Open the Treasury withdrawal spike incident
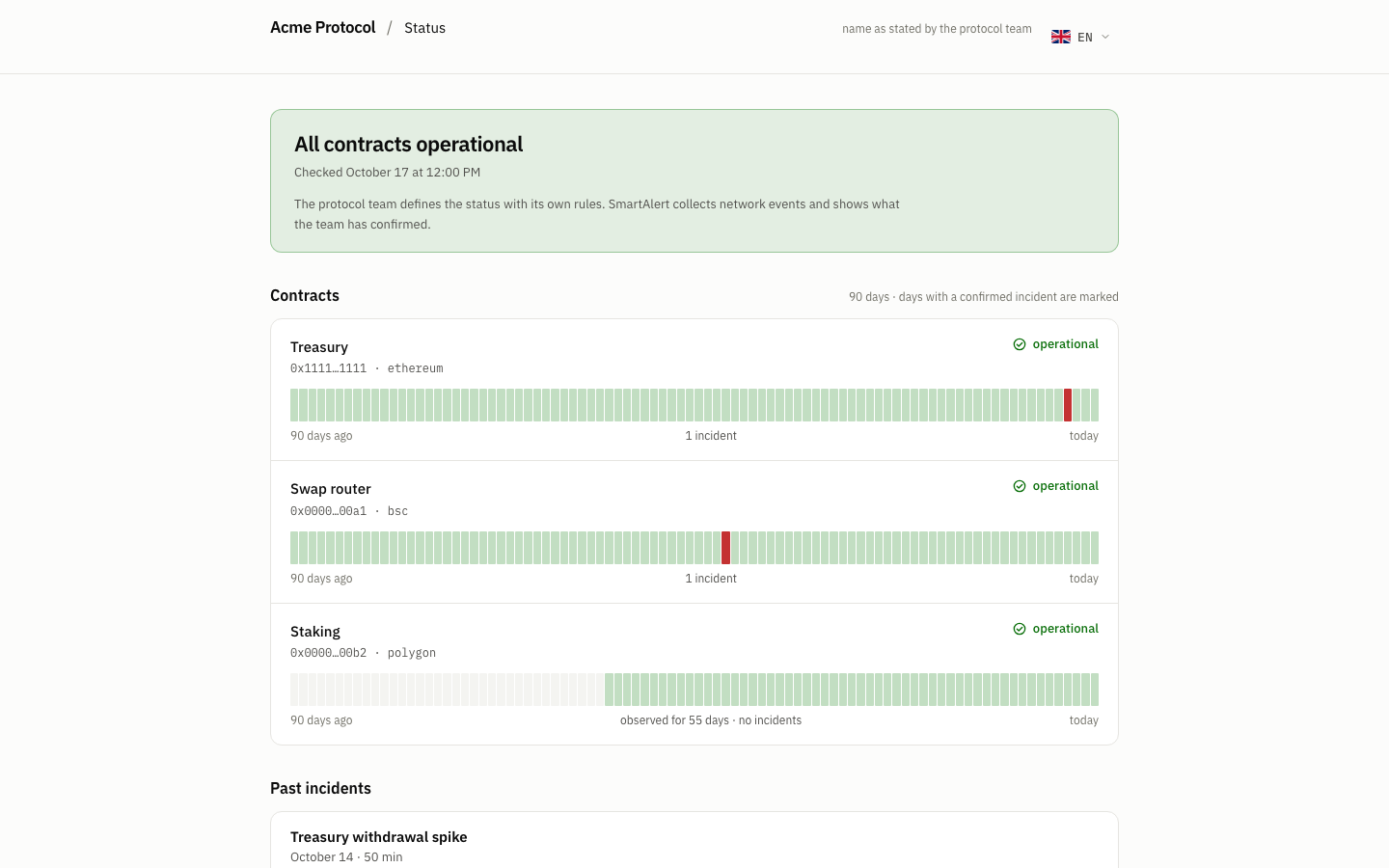The image size is (1389, 868). point(379,837)
